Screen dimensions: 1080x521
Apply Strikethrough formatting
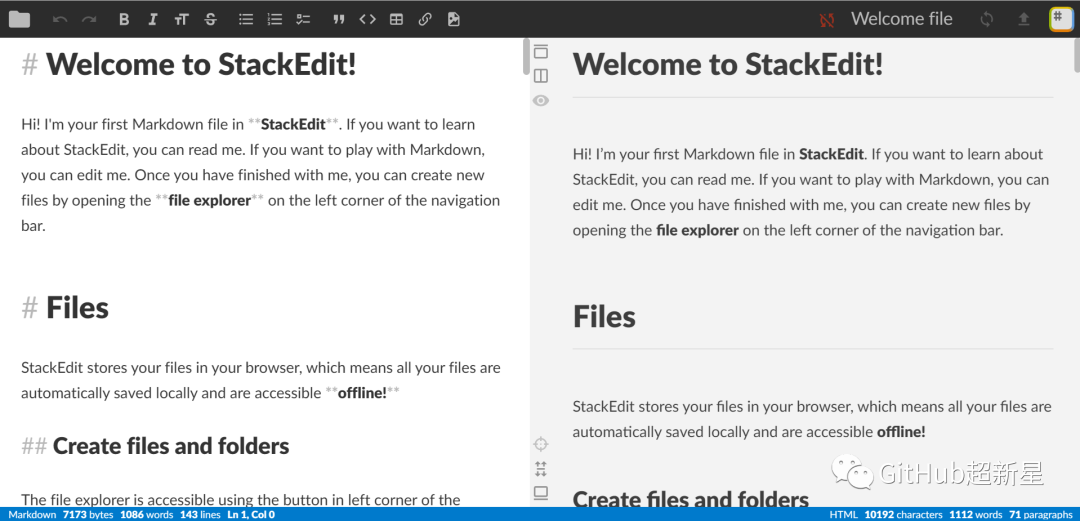211,19
